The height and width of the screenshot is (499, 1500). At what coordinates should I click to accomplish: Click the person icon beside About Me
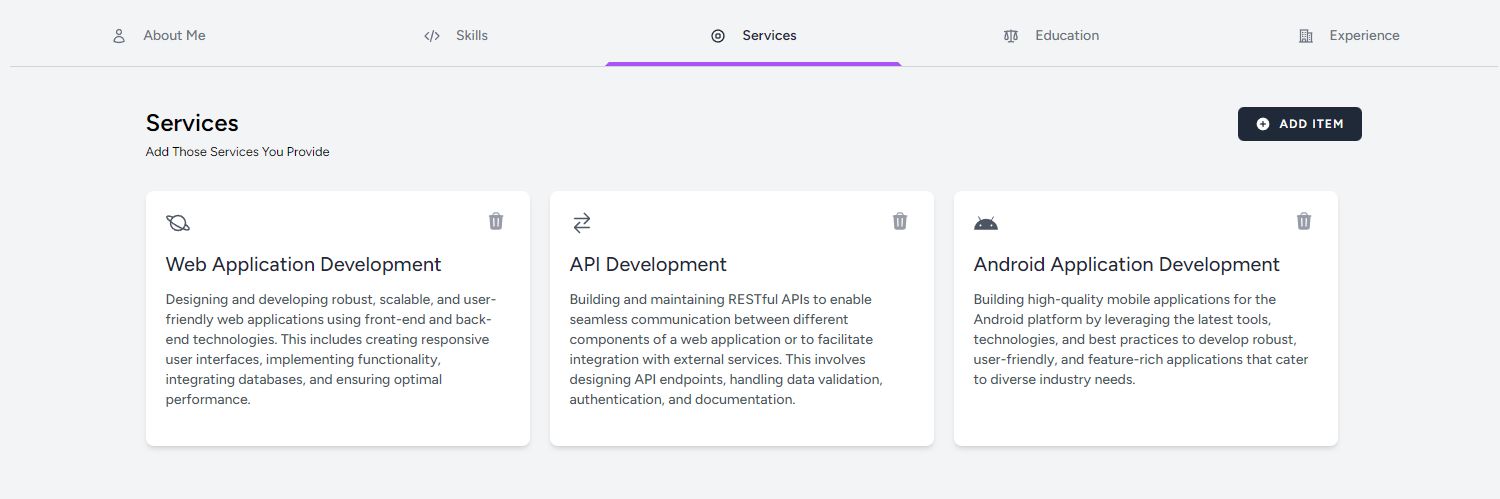point(119,36)
